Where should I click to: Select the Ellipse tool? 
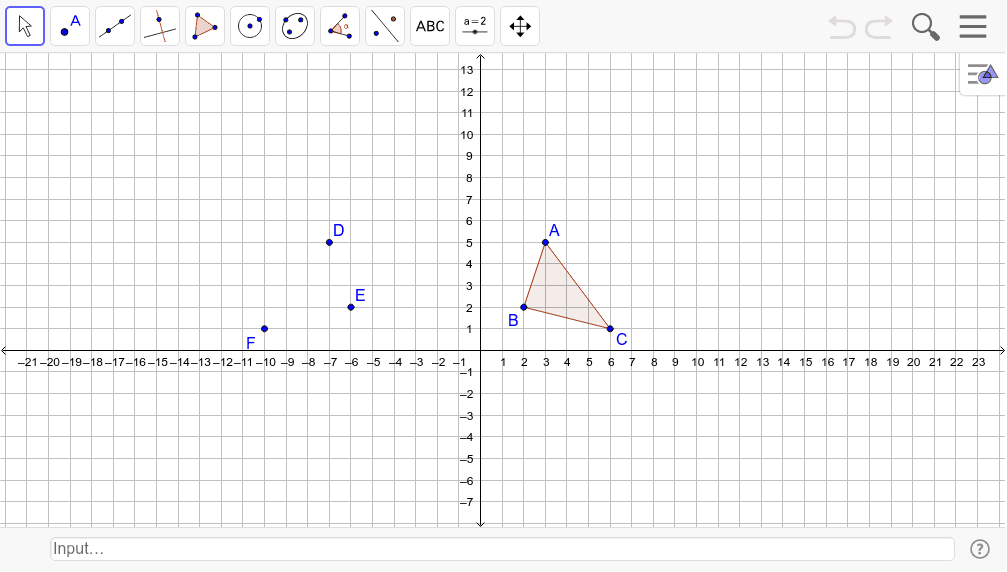(295, 26)
